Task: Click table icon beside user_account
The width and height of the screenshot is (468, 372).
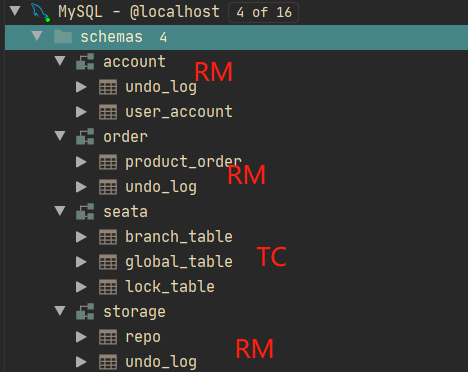Action: pyautogui.click(x=108, y=112)
